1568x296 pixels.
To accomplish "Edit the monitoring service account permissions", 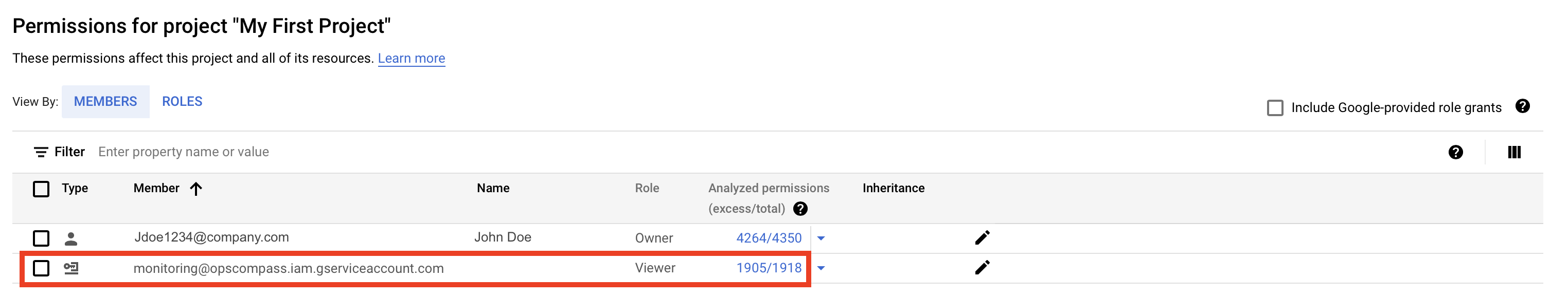I will pyautogui.click(x=982, y=267).
